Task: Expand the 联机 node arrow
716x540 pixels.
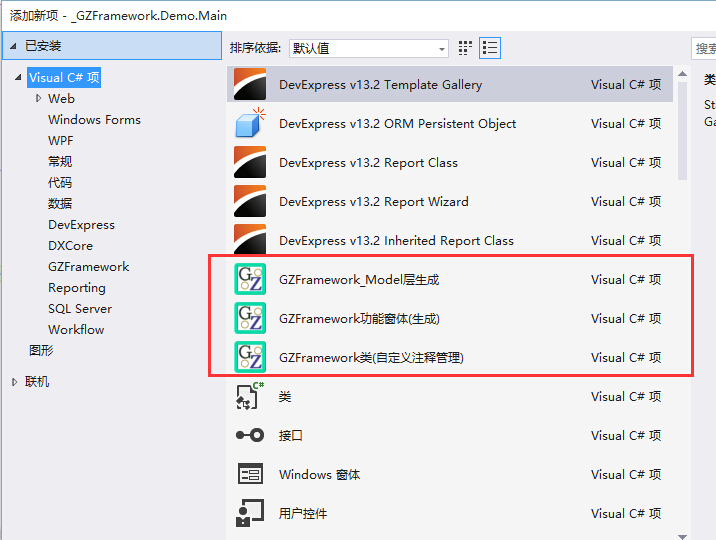Action: pos(14,382)
